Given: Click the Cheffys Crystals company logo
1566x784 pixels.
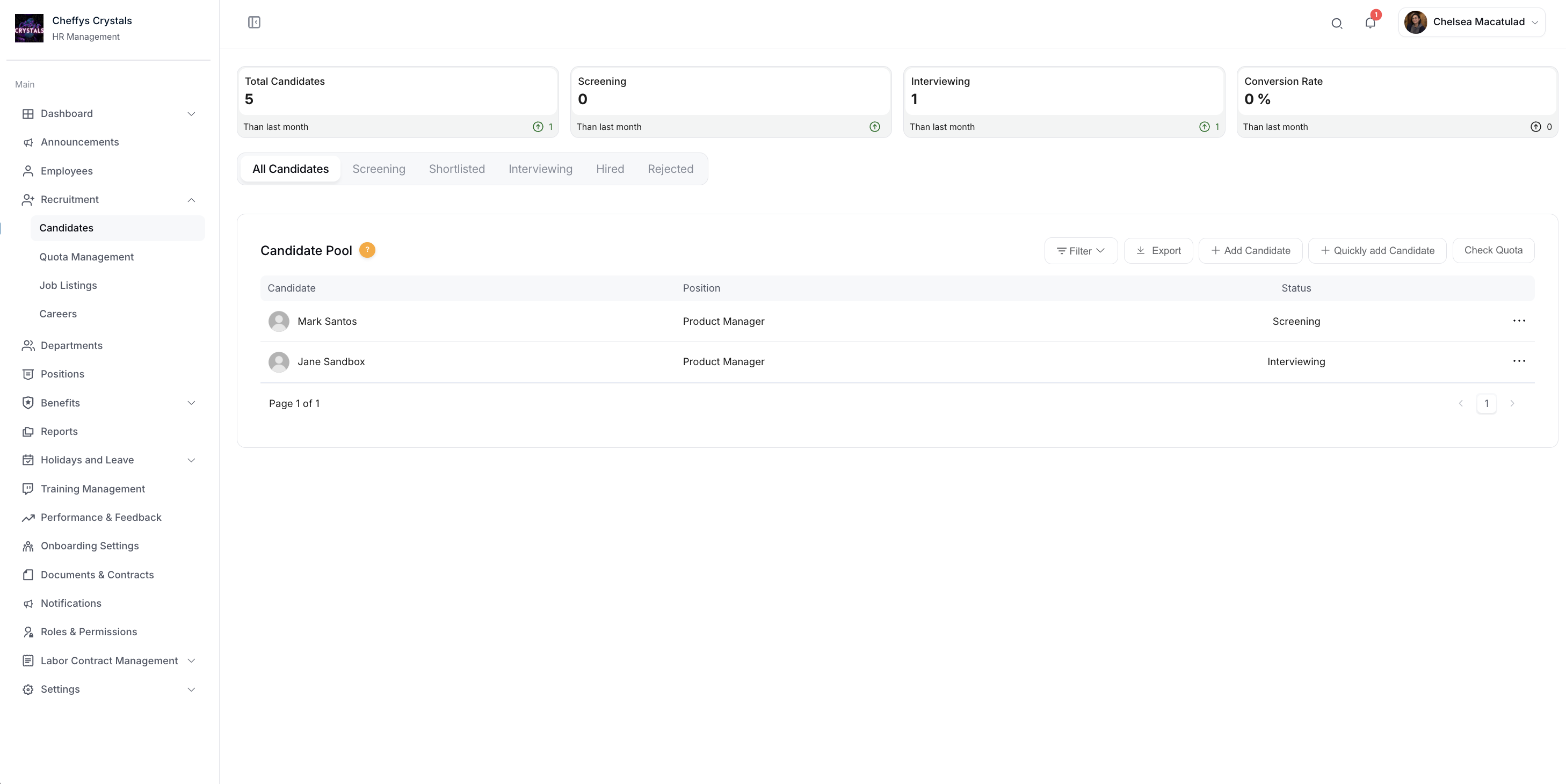Looking at the screenshot, I should pos(28,27).
